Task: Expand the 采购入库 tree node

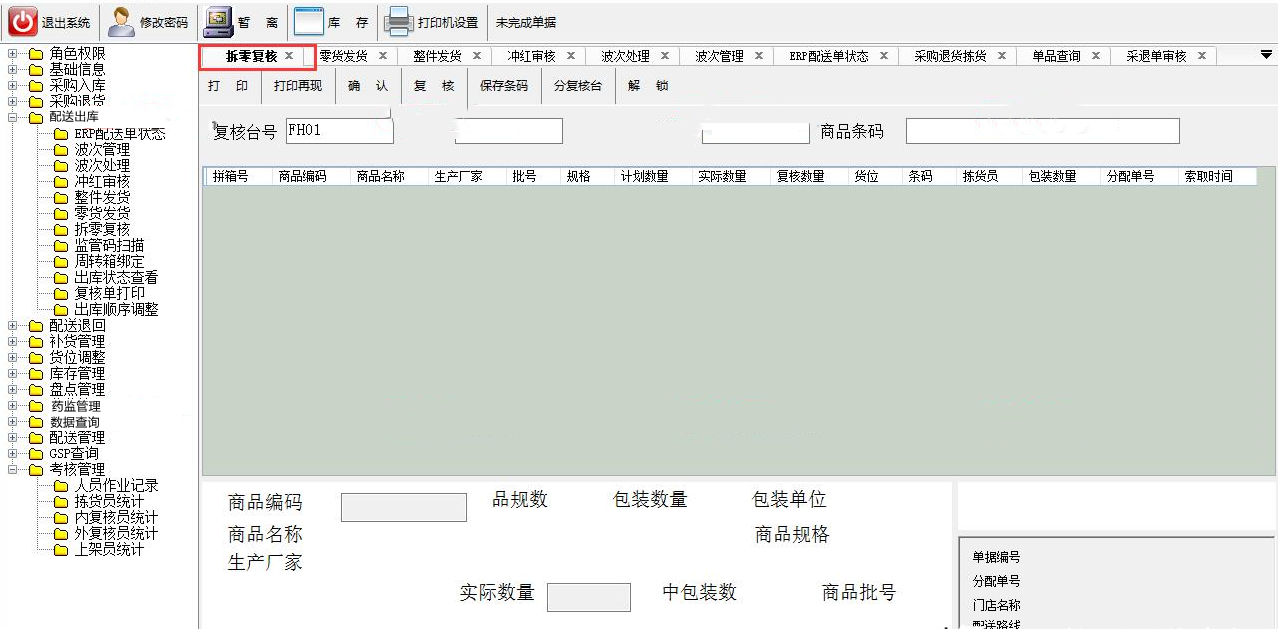Action: 12,85
